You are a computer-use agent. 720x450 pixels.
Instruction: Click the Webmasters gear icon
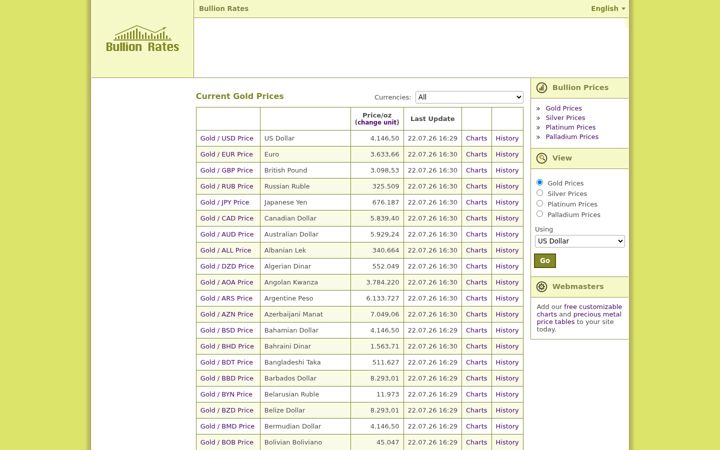(x=541, y=287)
